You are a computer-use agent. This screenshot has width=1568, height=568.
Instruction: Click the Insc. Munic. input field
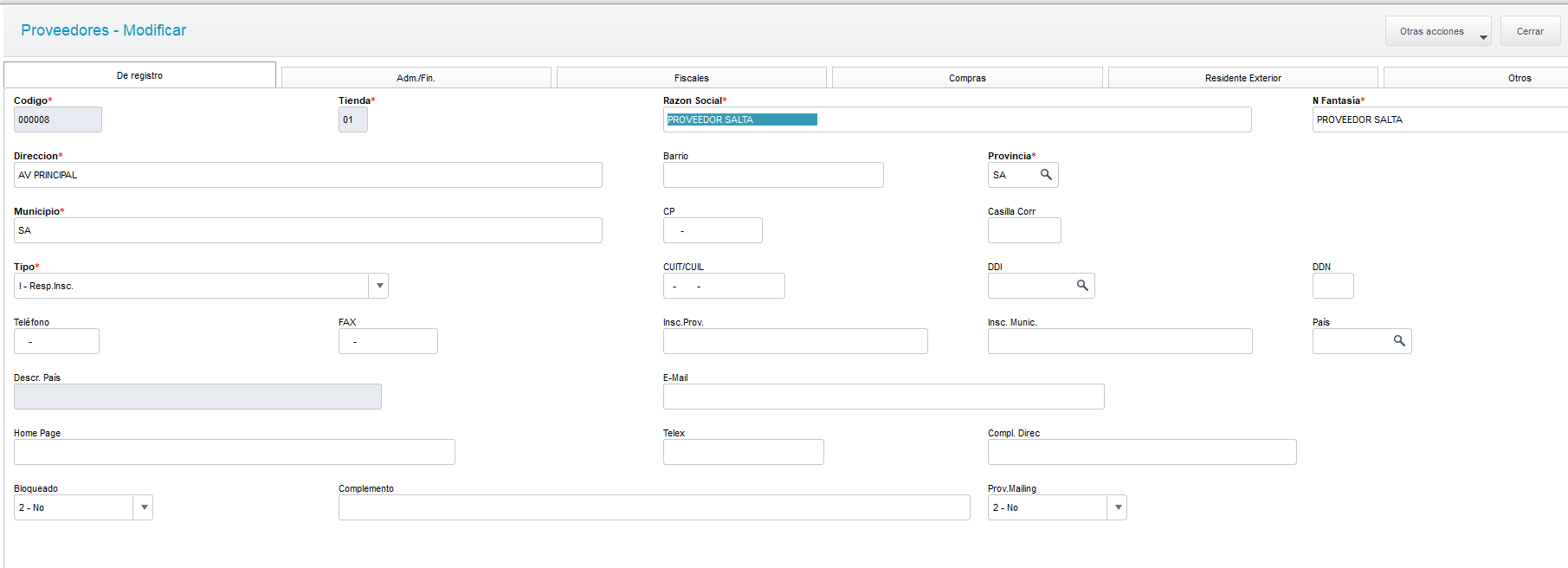[1120, 341]
